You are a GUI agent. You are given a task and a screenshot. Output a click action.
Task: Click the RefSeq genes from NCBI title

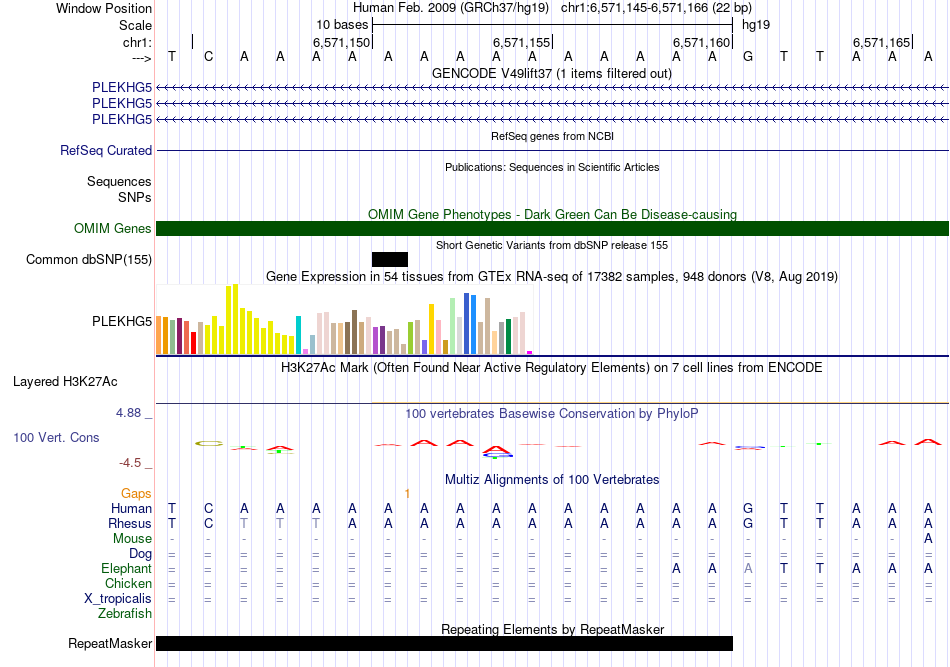click(552, 136)
